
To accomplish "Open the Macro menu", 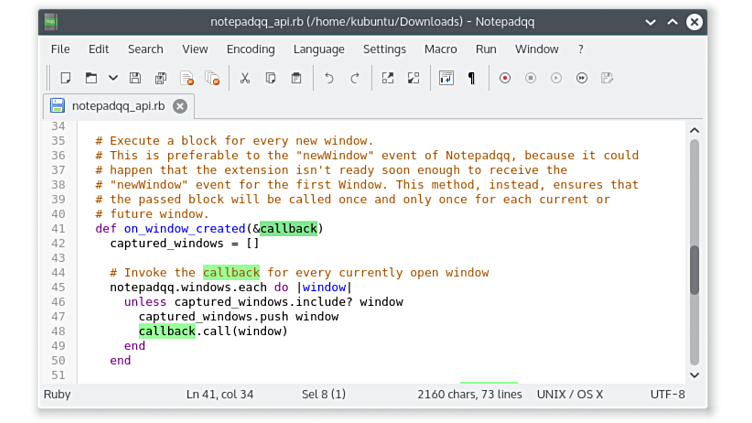I will click(x=440, y=49).
